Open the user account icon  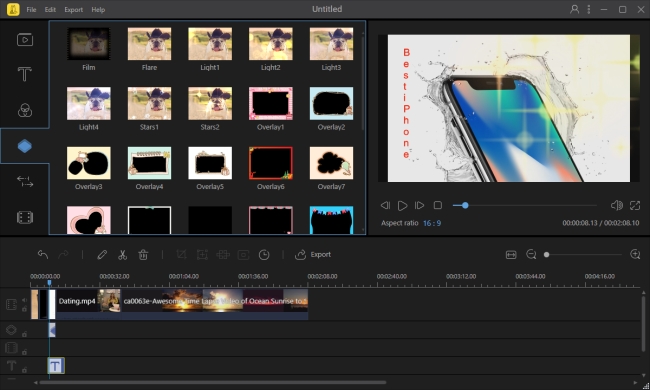574,9
